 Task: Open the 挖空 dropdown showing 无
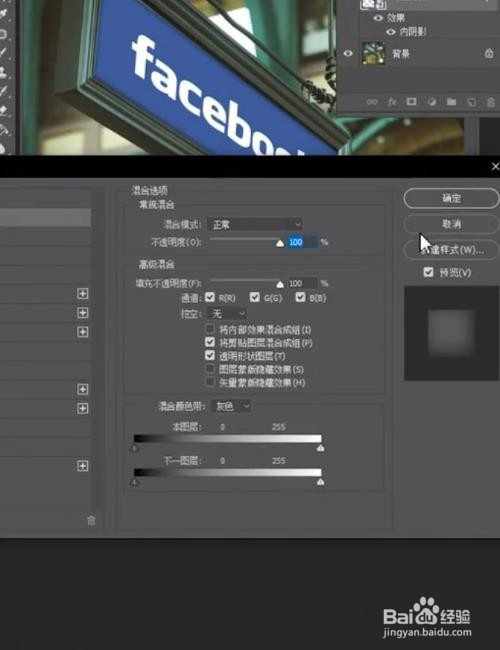tap(227, 313)
